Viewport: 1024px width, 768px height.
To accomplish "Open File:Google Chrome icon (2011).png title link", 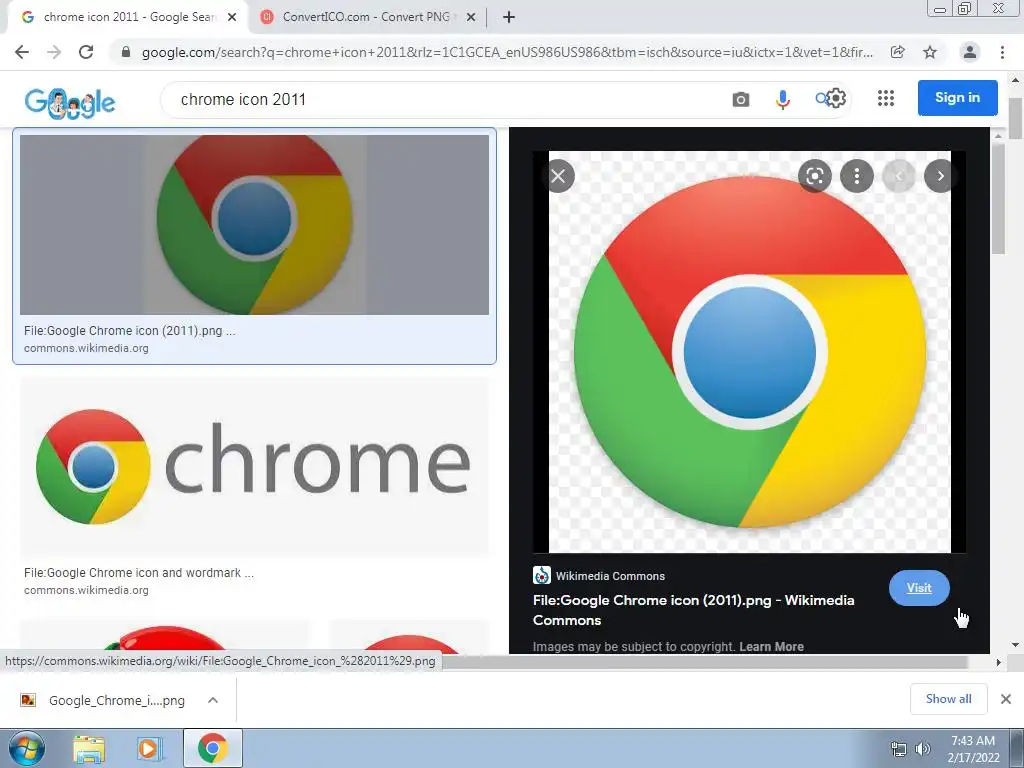I will pos(694,610).
